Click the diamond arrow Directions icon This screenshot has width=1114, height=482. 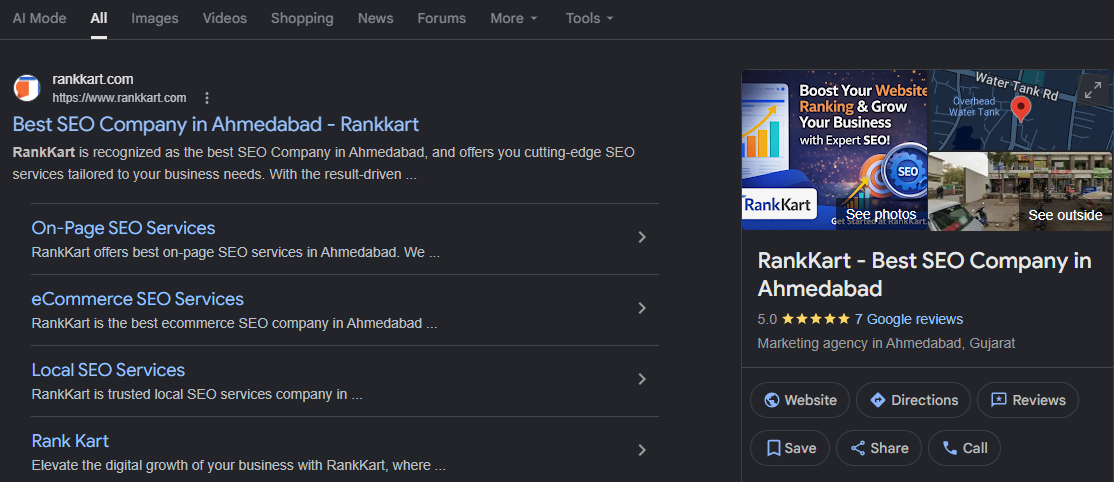[877, 400]
